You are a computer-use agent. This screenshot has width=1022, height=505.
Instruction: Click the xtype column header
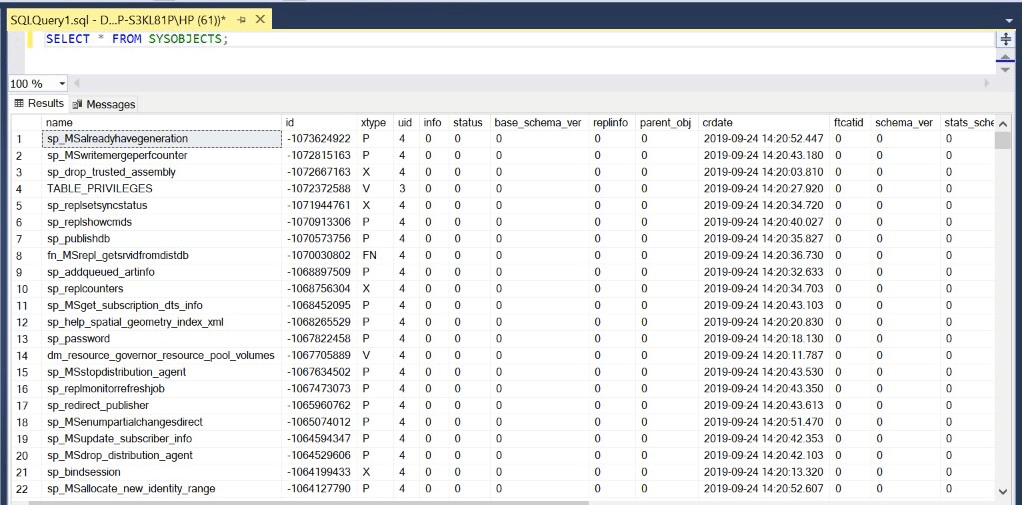click(x=375, y=123)
